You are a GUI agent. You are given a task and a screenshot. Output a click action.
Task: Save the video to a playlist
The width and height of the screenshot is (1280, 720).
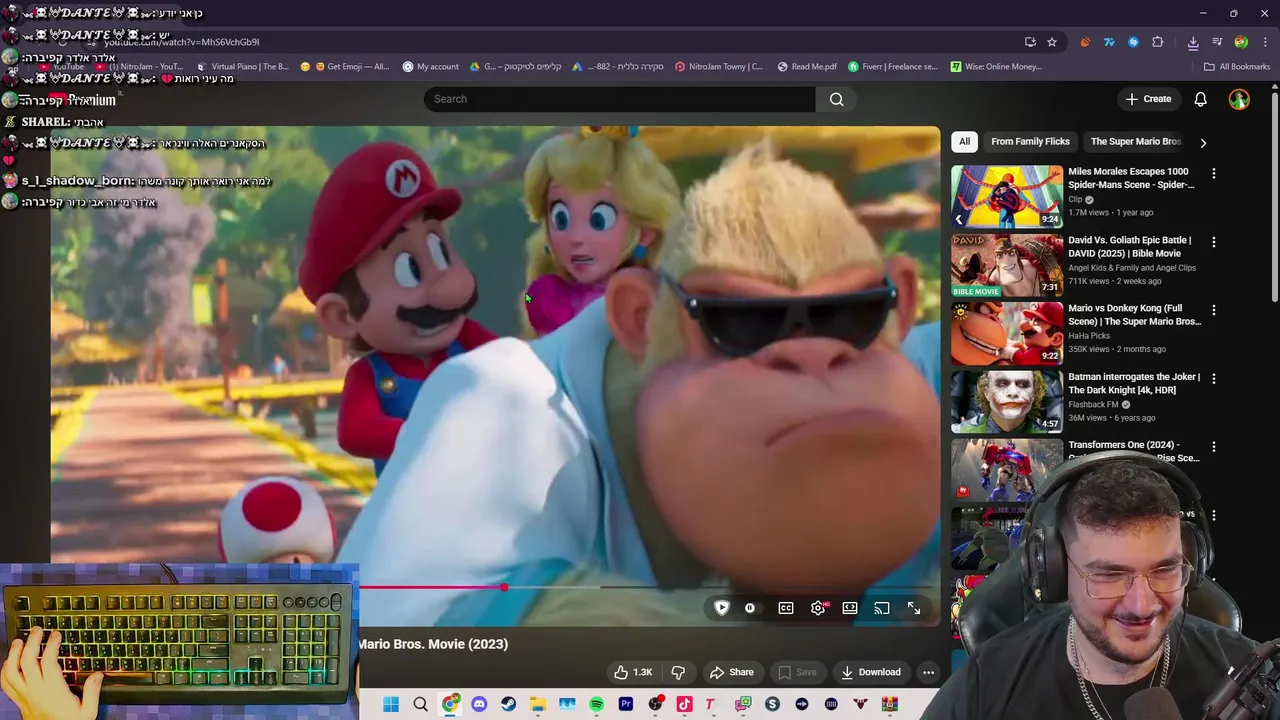coord(797,672)
